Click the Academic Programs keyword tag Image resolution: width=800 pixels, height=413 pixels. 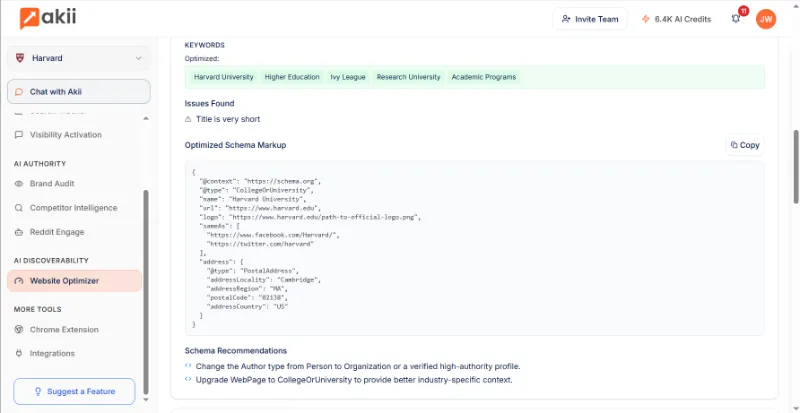pos(484,77)
